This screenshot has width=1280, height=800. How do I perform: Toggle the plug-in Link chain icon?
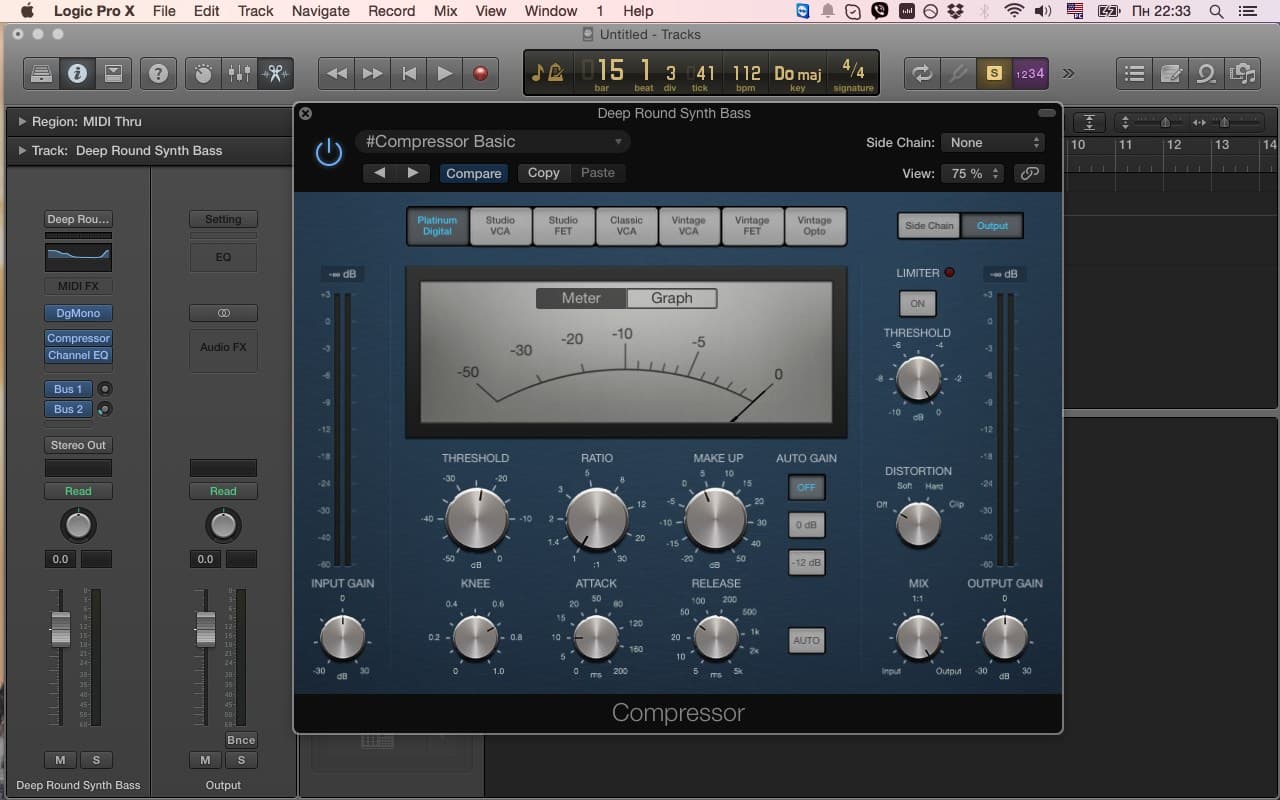pos(1028,173)
